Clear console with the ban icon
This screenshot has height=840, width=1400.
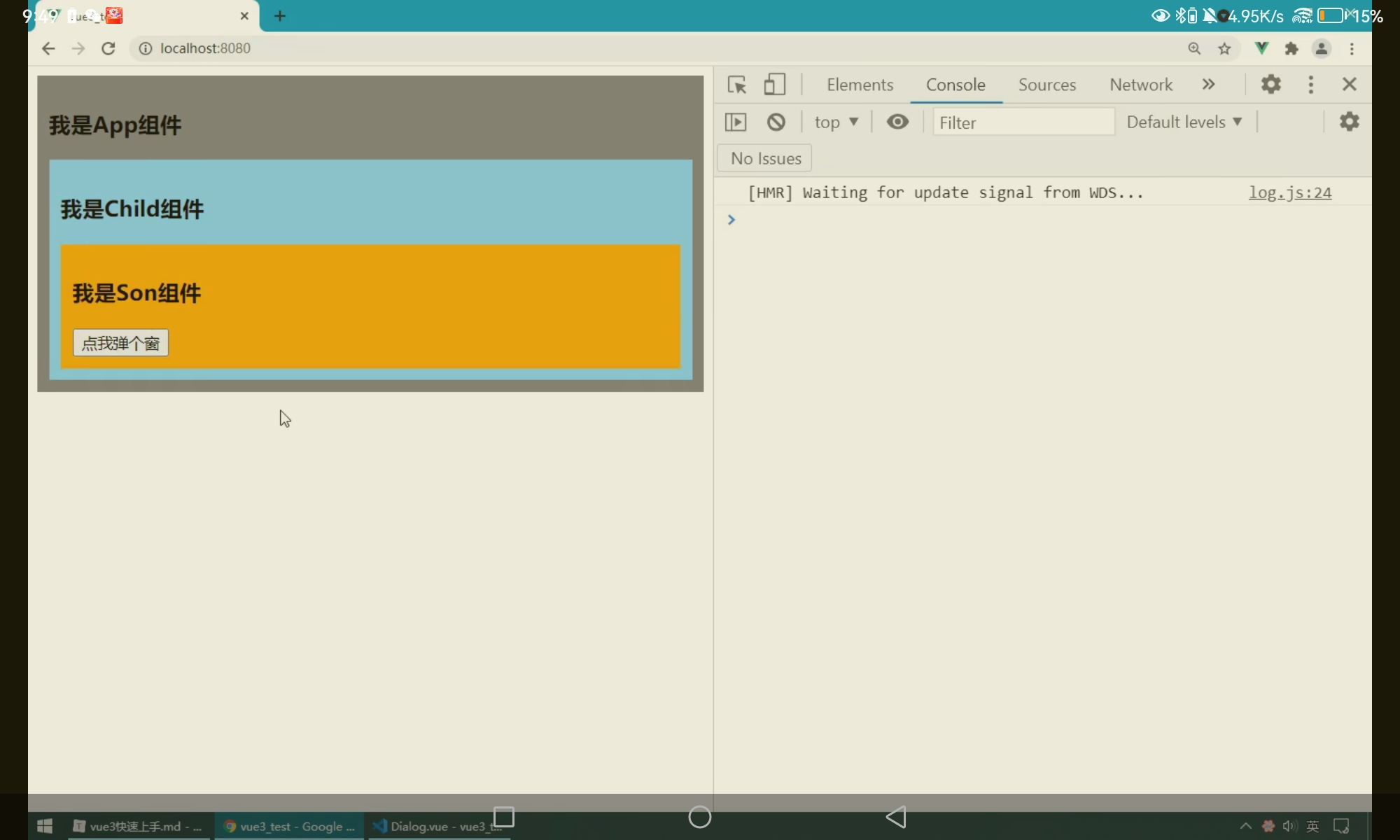(776, 122)
